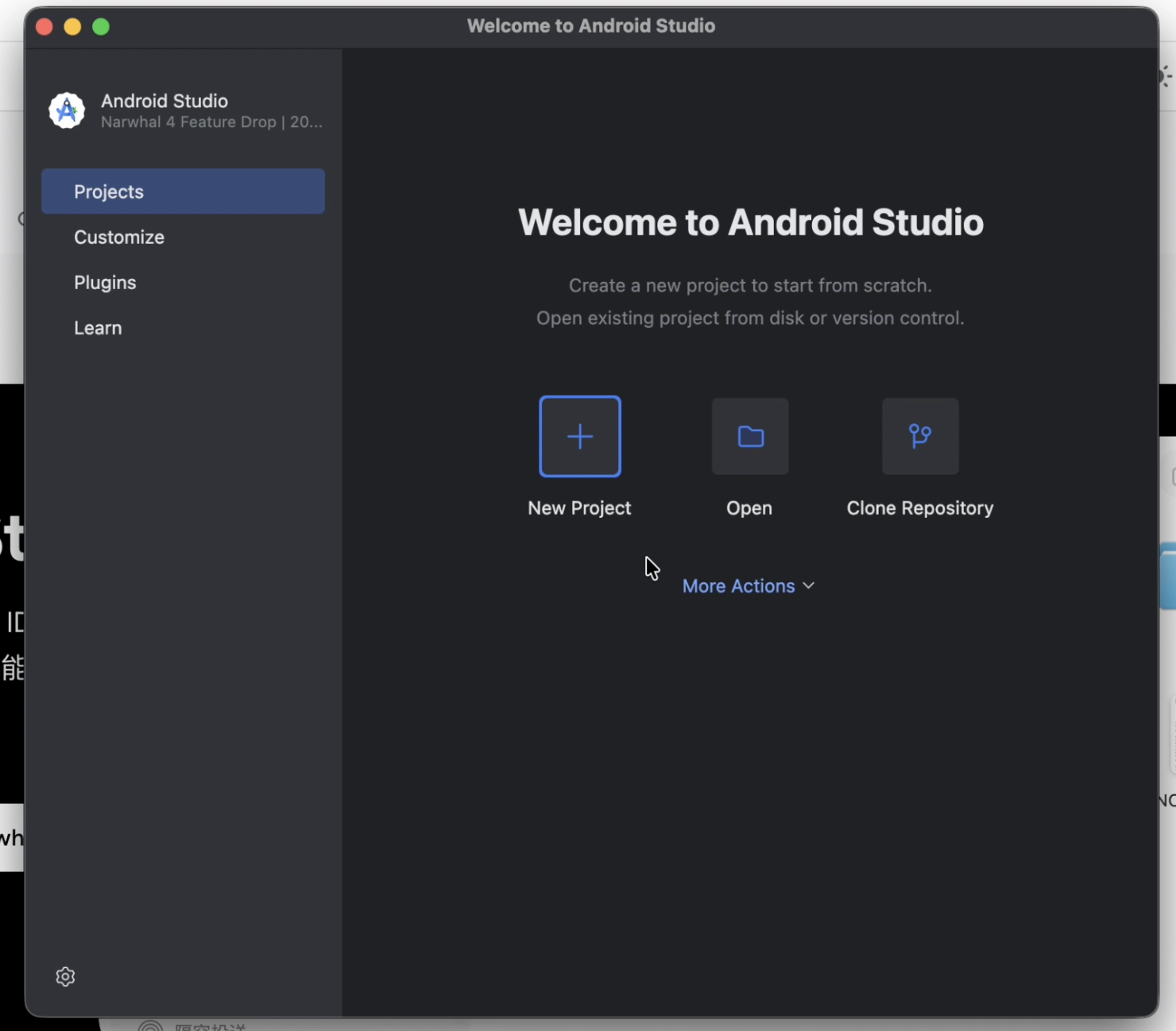Click the Android Studio logo icon
Screen dimensions: 1176x1031
67,110
